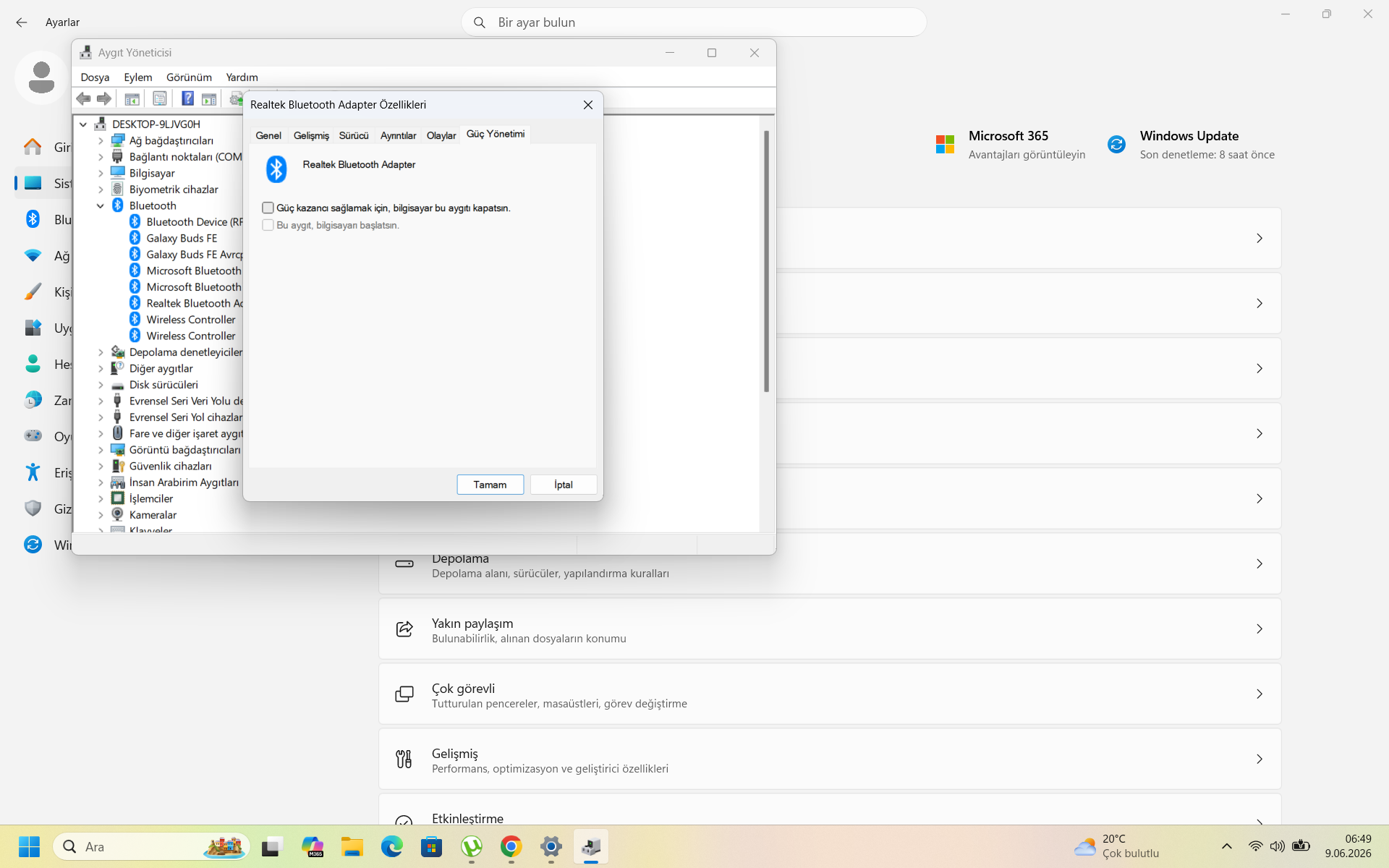Click the help question mark toolbar icon

(187, 98)
